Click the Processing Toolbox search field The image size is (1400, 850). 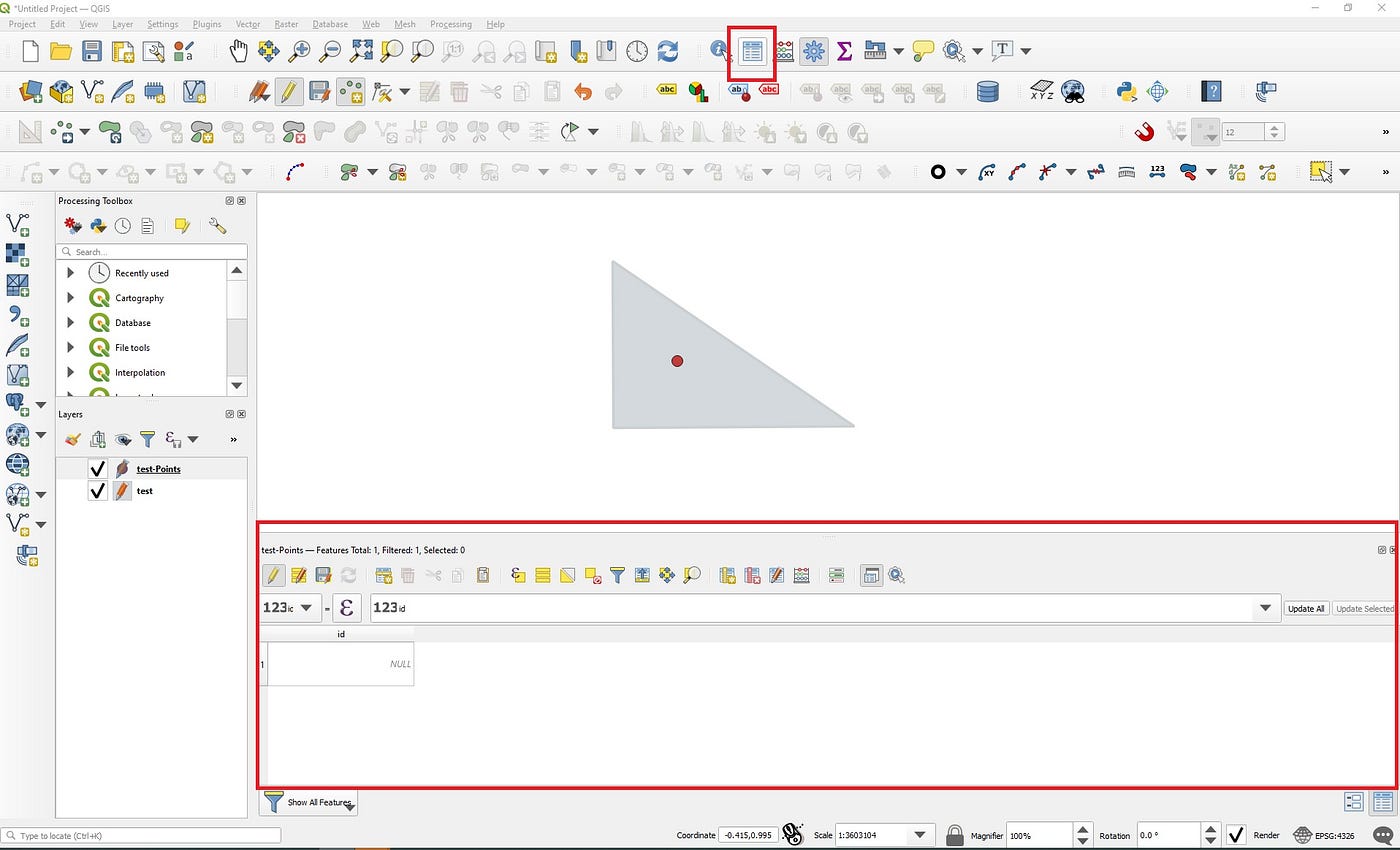pyautogui.click(x=152, y=252)
